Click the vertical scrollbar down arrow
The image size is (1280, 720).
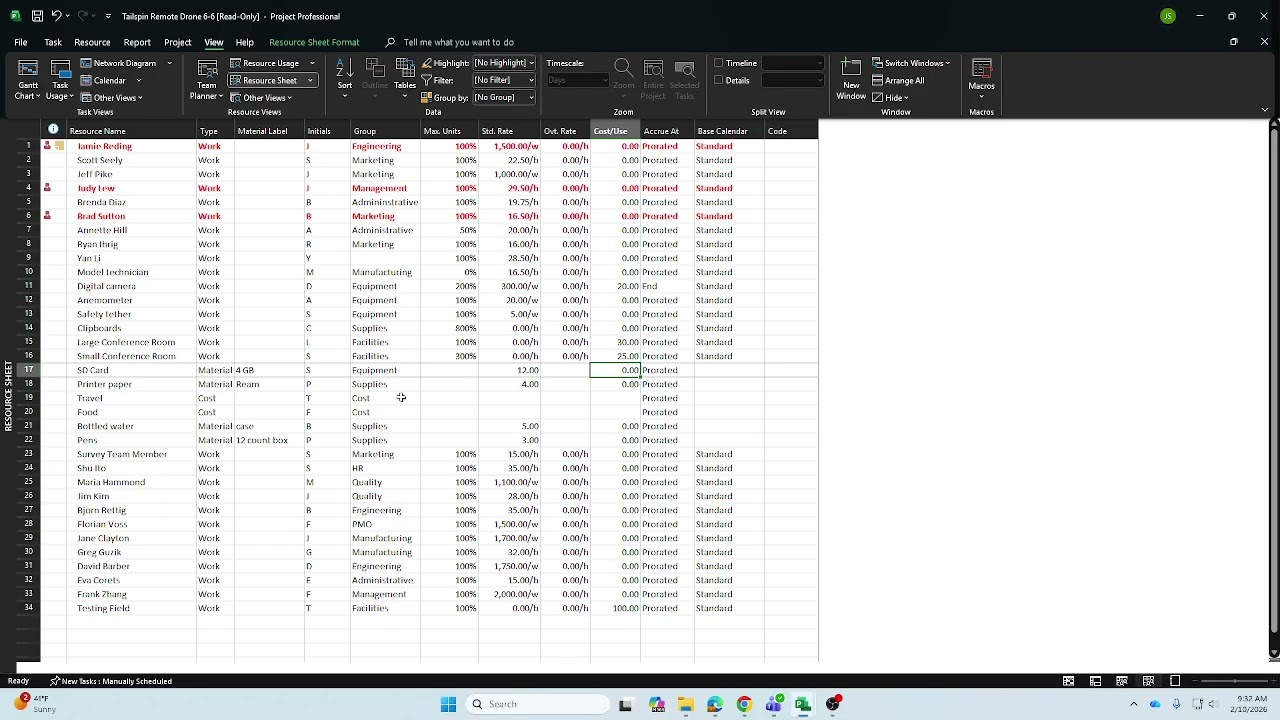1273,652
